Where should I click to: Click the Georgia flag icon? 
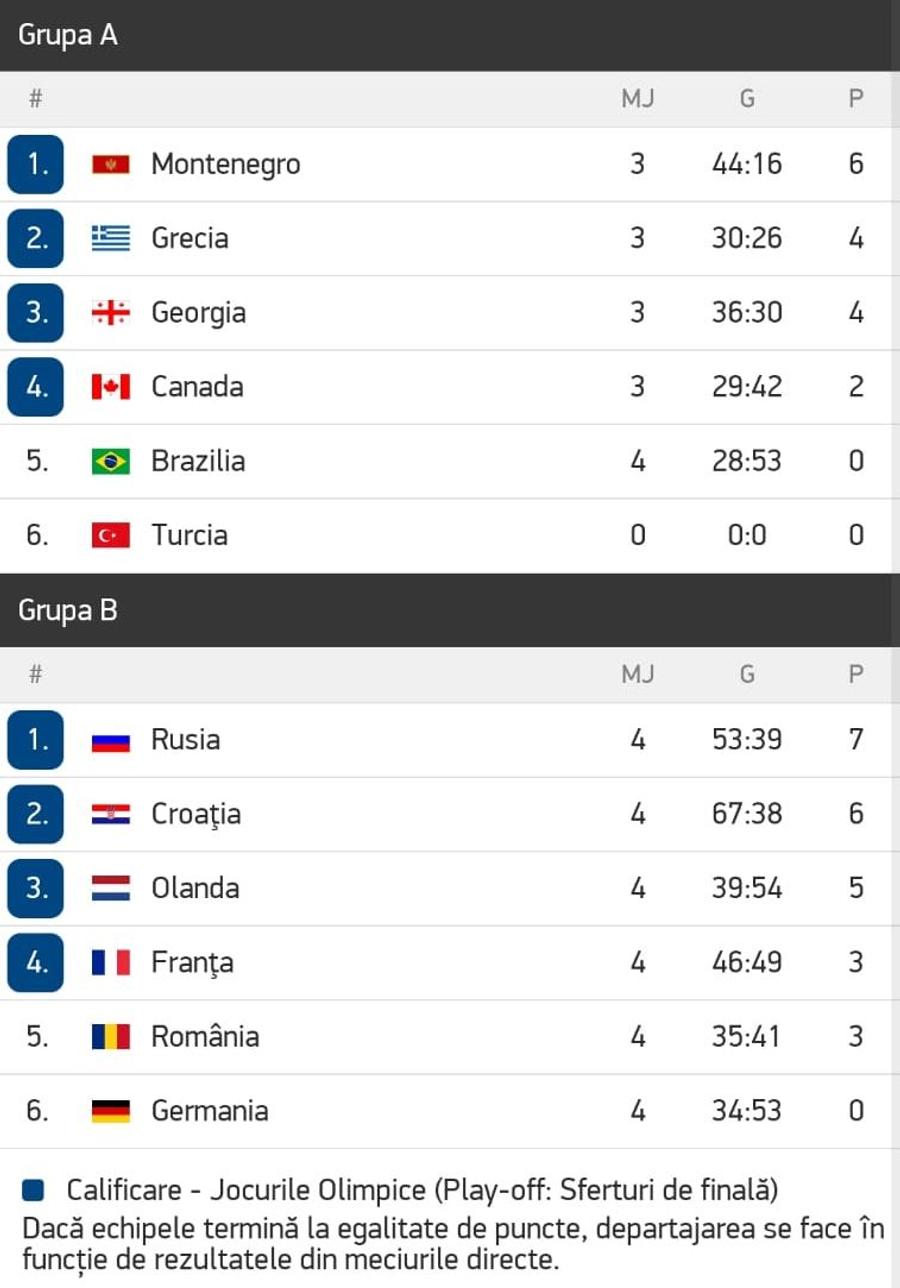[x=111, y=312]
